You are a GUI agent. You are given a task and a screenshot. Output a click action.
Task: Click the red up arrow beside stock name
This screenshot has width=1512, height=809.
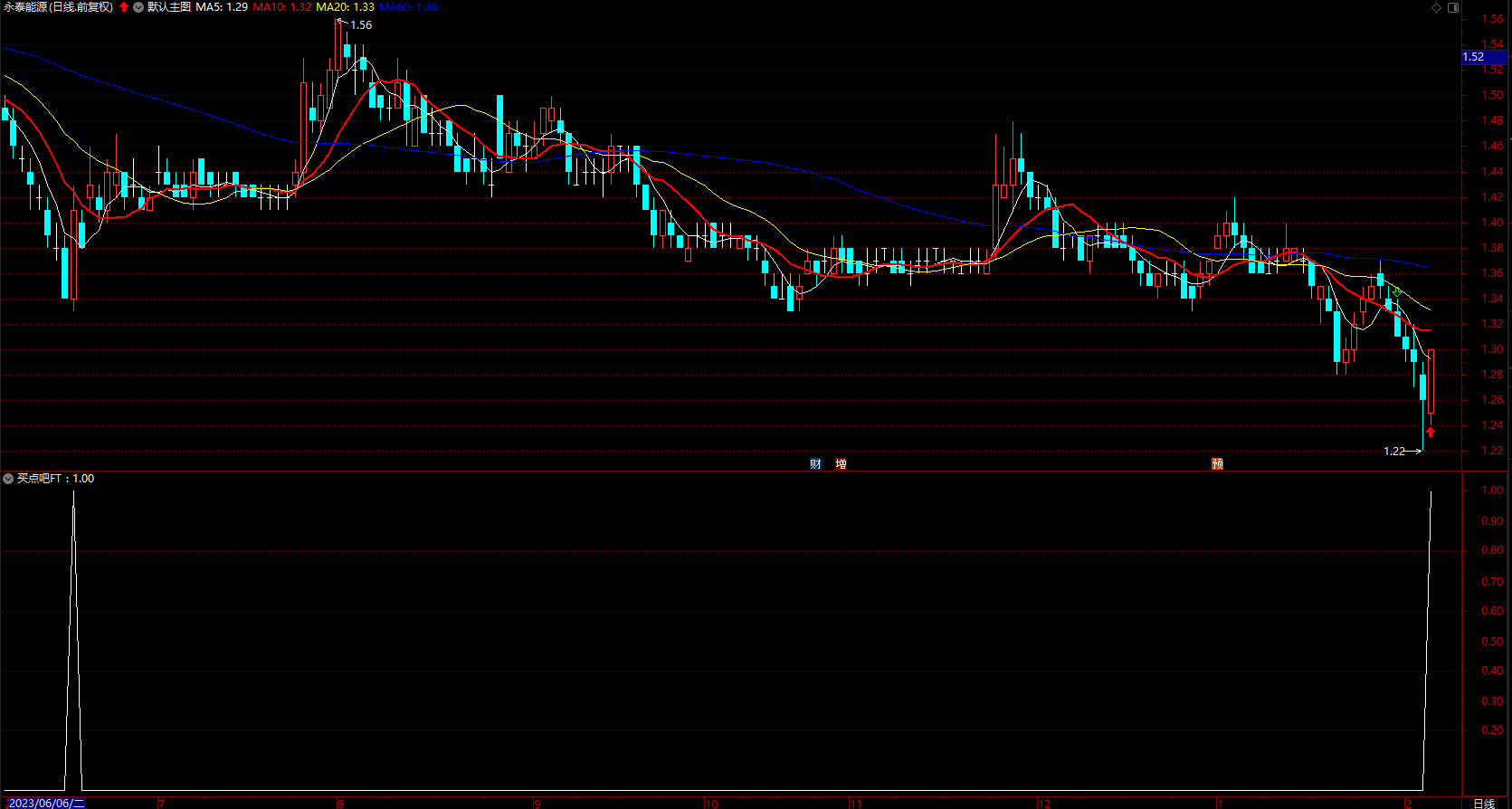click(124, 7)
